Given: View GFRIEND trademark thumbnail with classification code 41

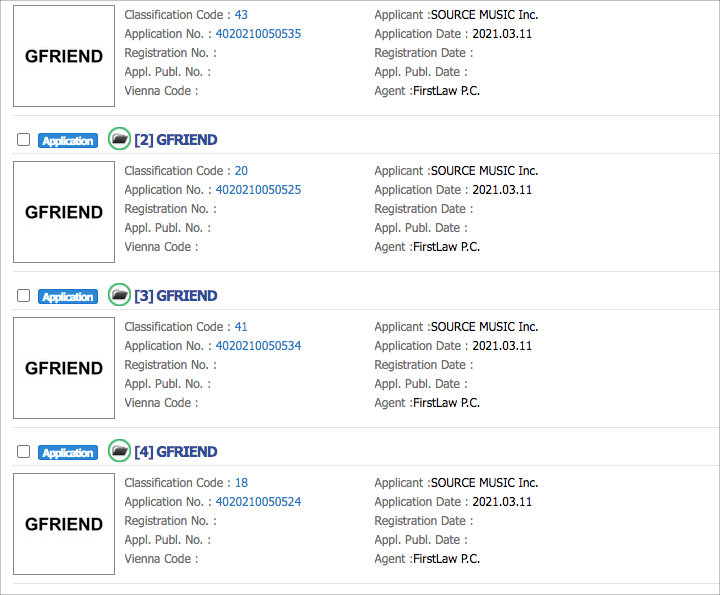Looking at the screenshot, I should [64, 368].
